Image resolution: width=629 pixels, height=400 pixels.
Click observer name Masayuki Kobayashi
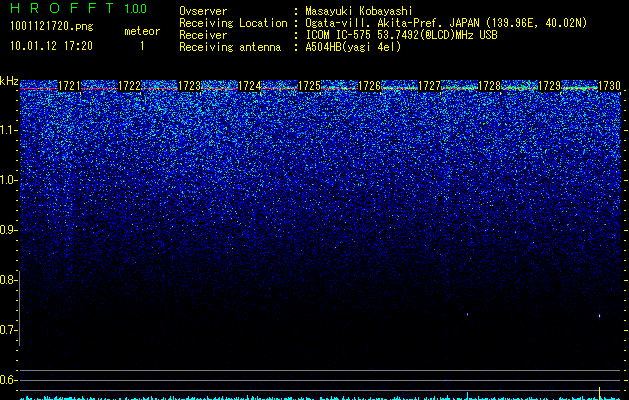coord(359,11)
